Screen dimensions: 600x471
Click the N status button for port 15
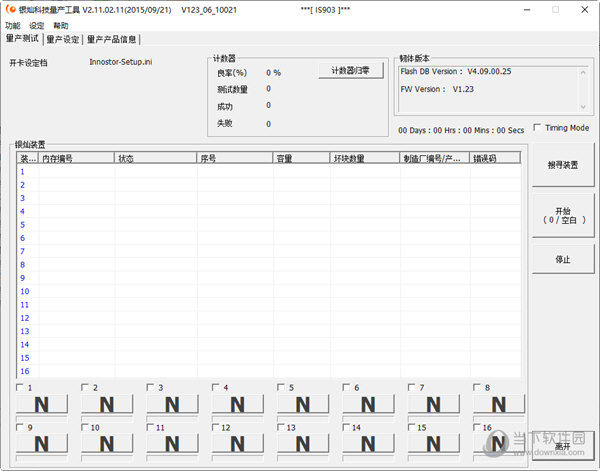click(434, 444)
